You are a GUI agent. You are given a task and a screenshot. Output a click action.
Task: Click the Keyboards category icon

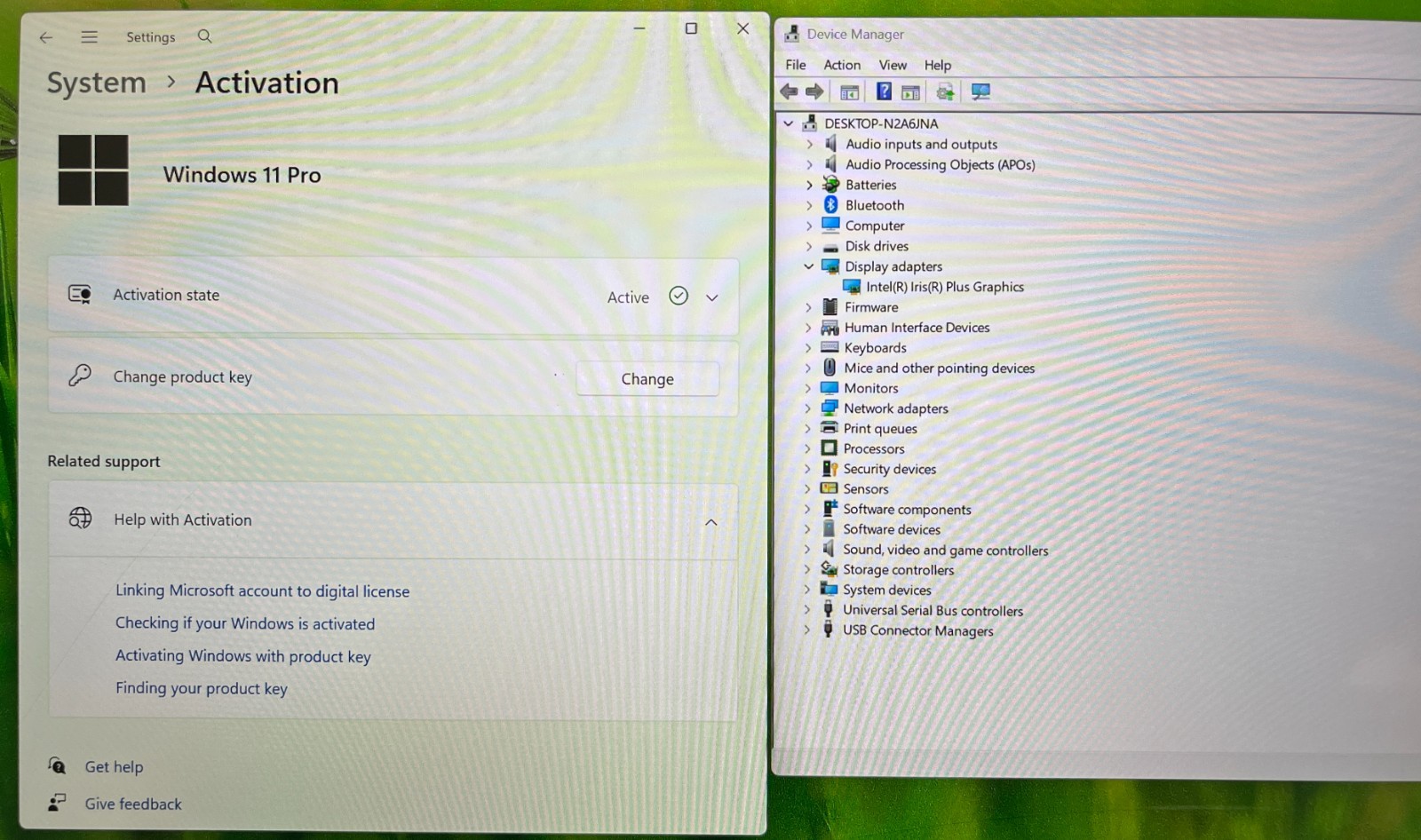[x=830, y=347]
